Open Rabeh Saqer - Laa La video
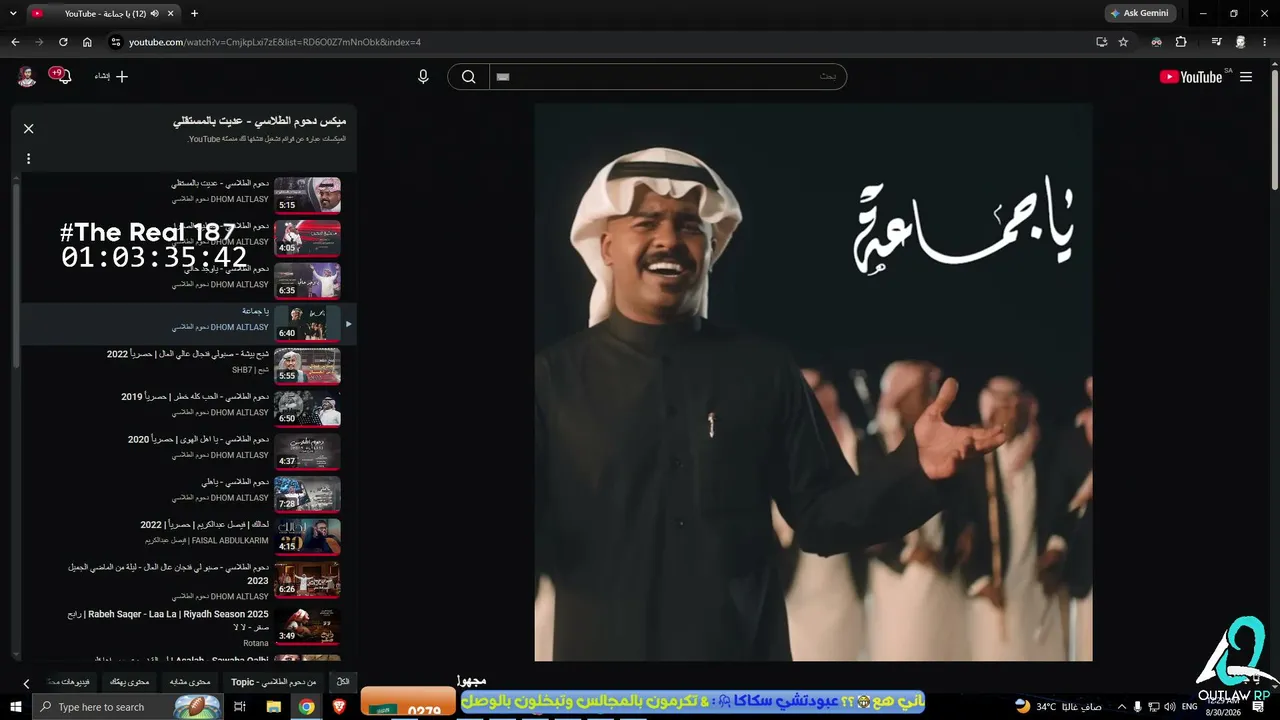1280x720 pixels. 189,627
